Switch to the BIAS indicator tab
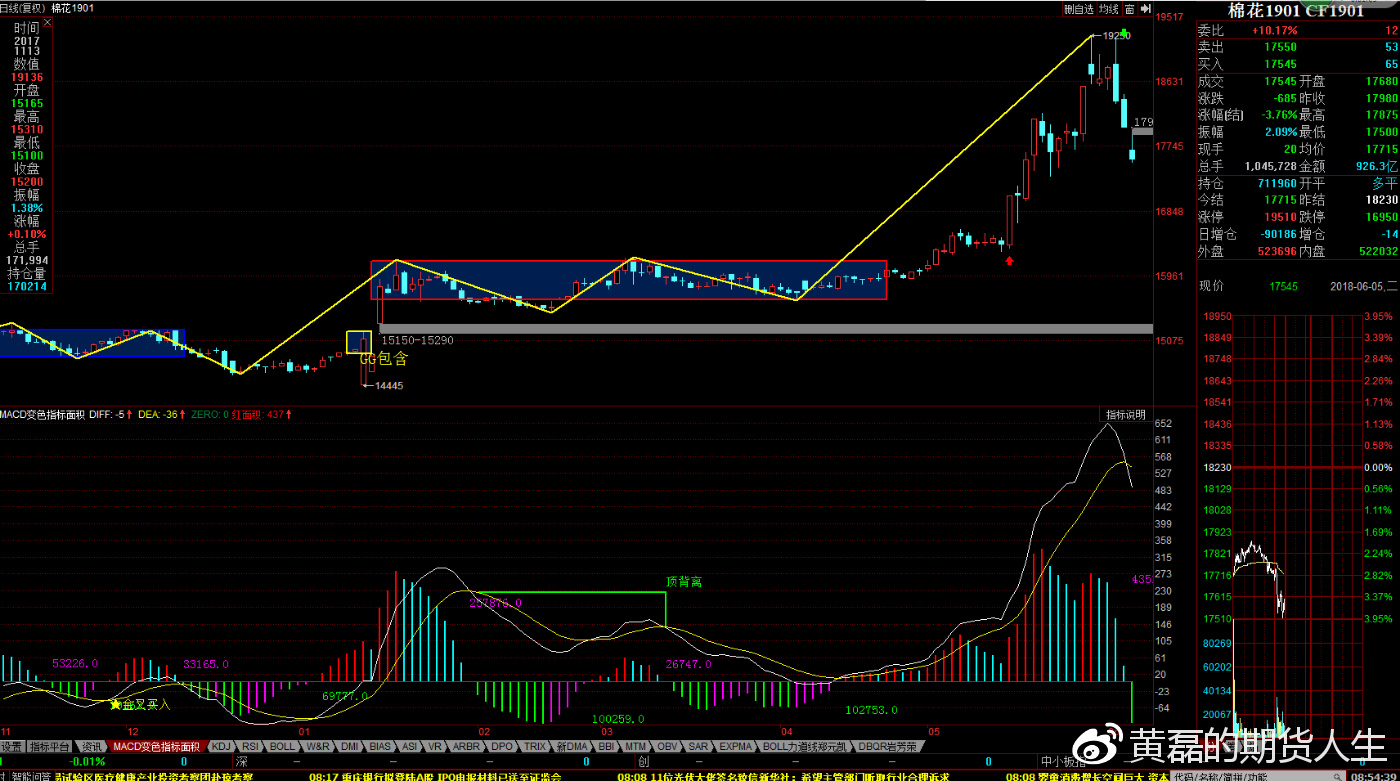1400x781 pixels. tap(380, 747)
